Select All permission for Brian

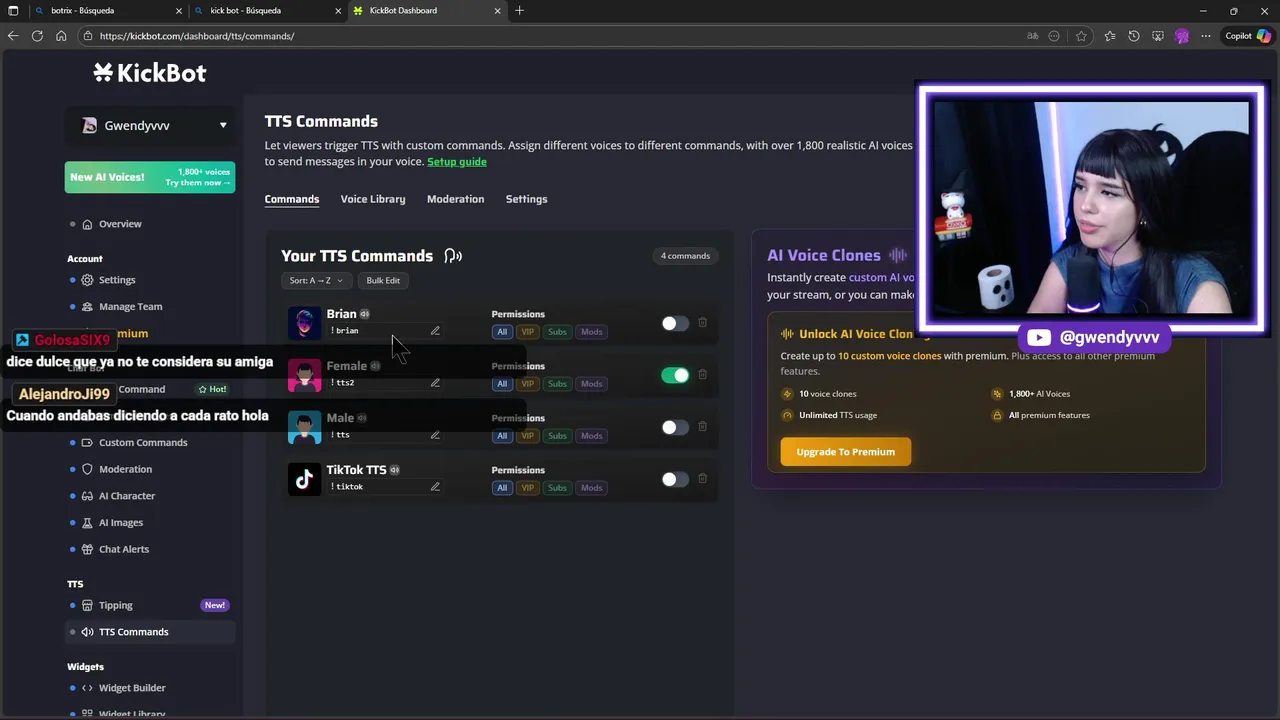[502, 332]
